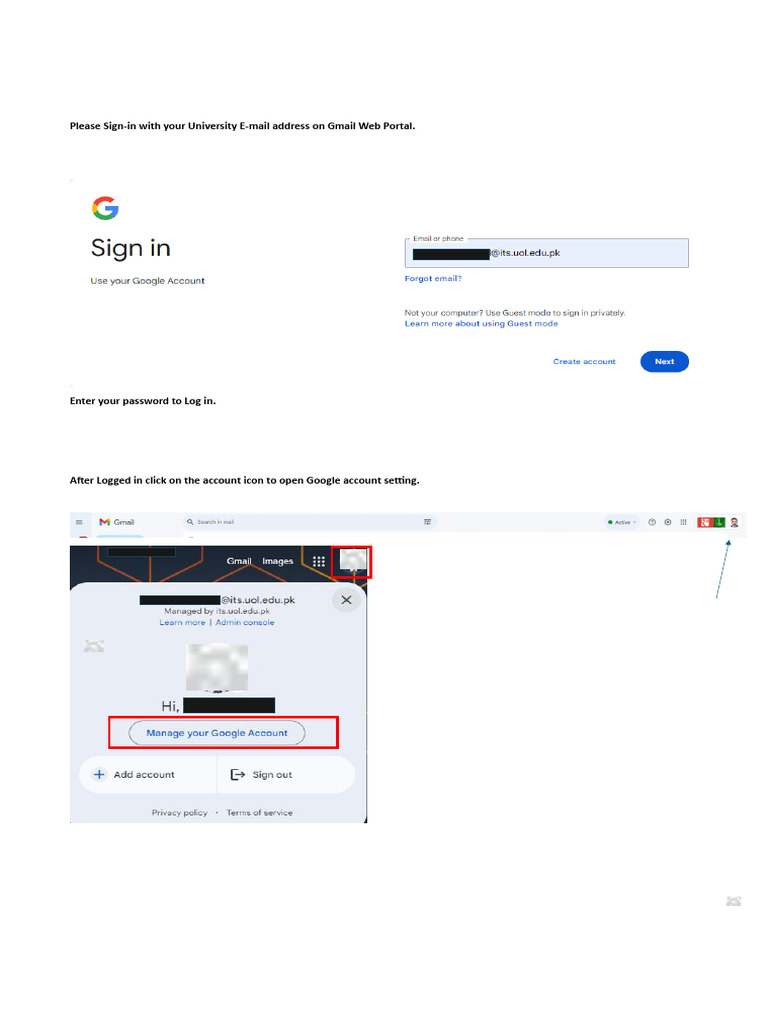768x1024 pixels.
Task: Open the Gmail main menu hamburger icon
Action: (79, 522)
